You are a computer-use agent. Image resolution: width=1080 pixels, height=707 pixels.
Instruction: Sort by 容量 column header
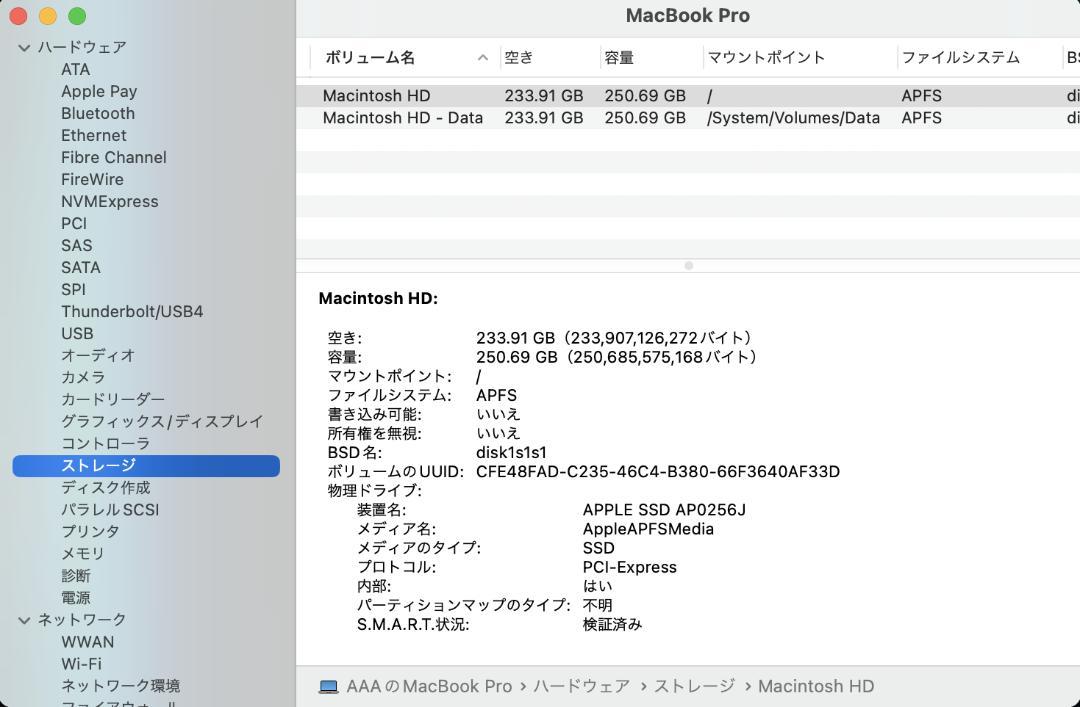(619, 58)
